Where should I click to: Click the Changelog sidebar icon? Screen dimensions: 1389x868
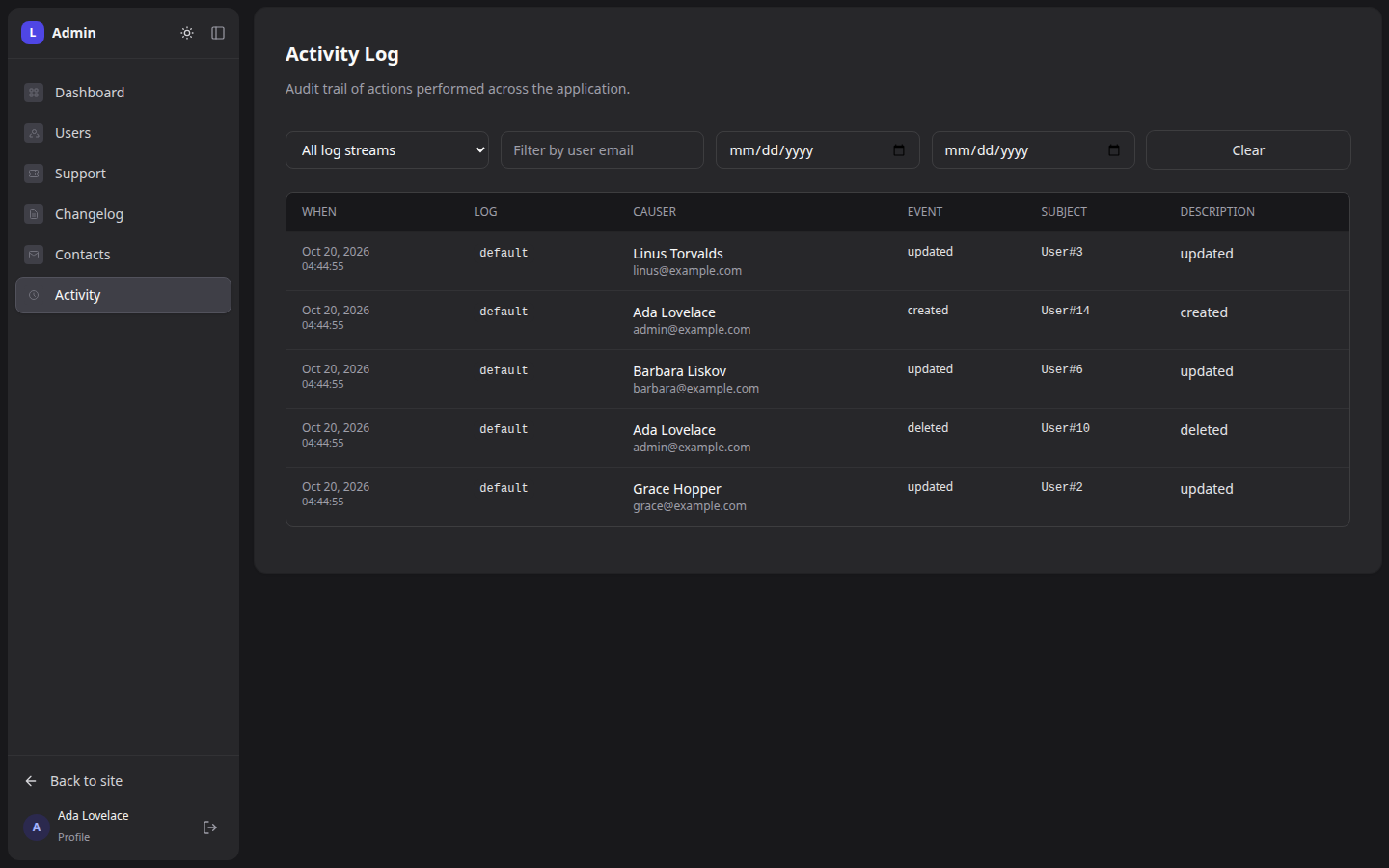point(34,214)
